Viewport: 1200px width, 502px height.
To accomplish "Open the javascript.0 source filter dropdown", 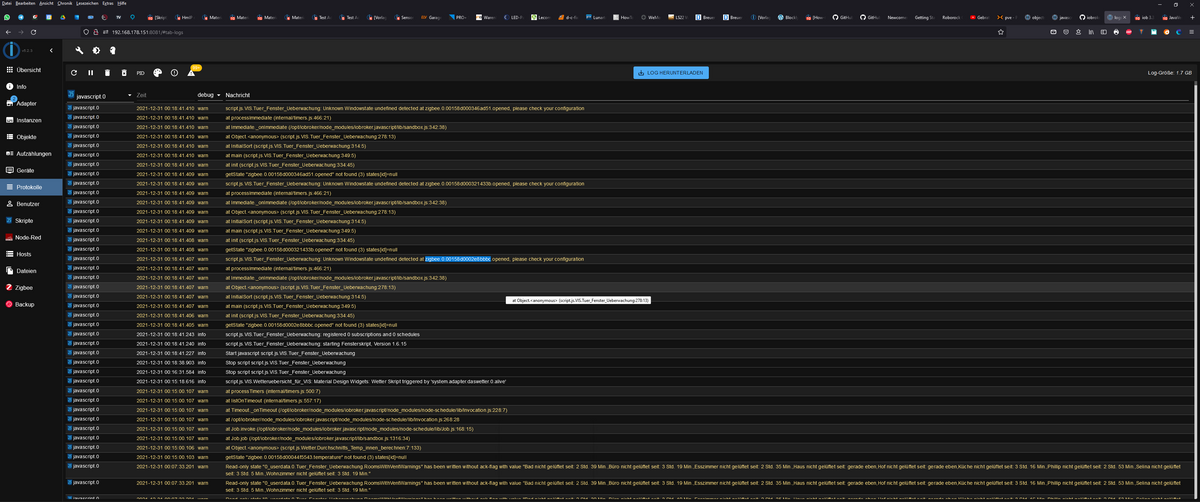I will click(100, 95).
